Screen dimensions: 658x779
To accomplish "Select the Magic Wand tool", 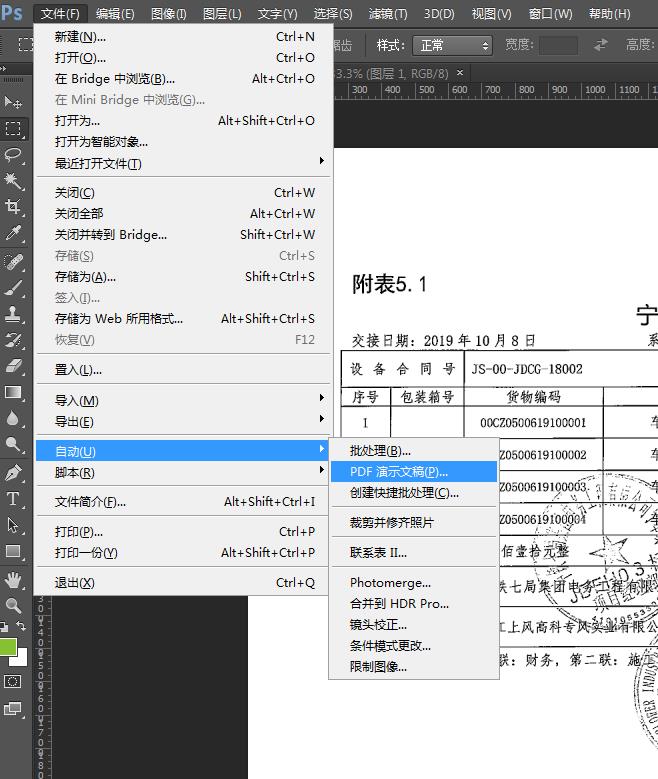I will click(x=12, y=181).
